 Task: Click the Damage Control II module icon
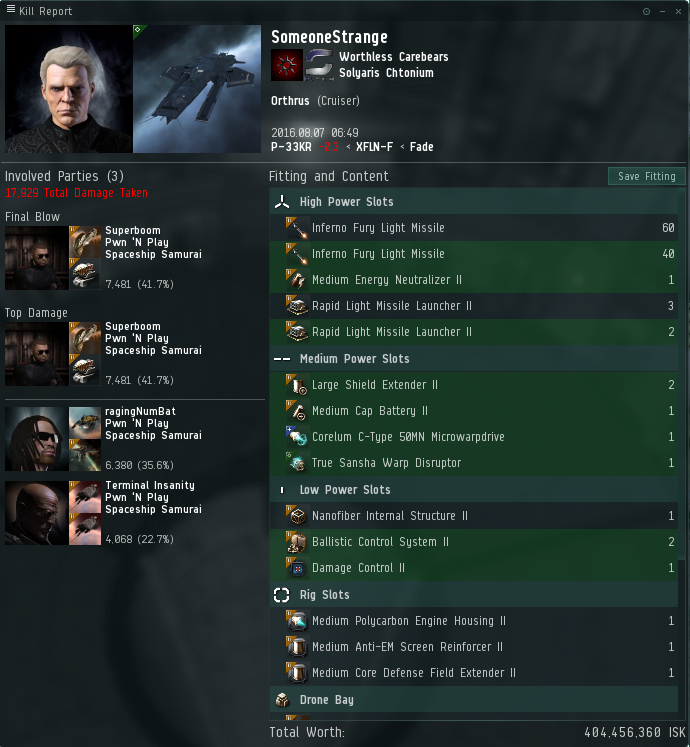click(297, 568)
